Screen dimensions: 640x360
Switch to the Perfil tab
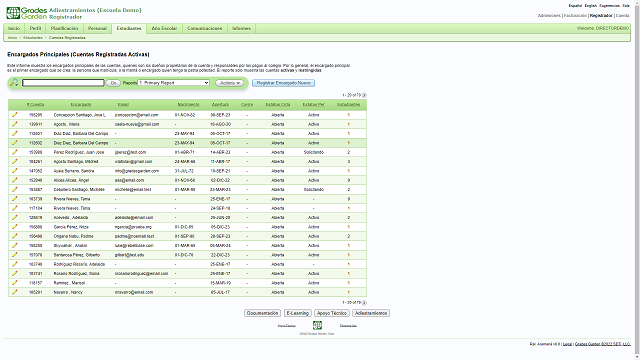(x=36, y=29)
